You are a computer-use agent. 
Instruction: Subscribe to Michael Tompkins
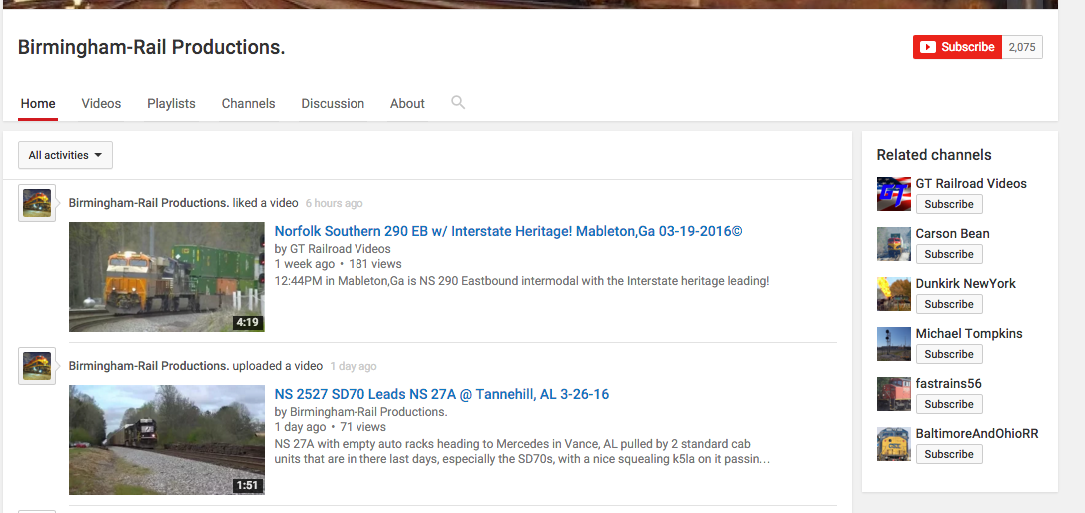949,354
